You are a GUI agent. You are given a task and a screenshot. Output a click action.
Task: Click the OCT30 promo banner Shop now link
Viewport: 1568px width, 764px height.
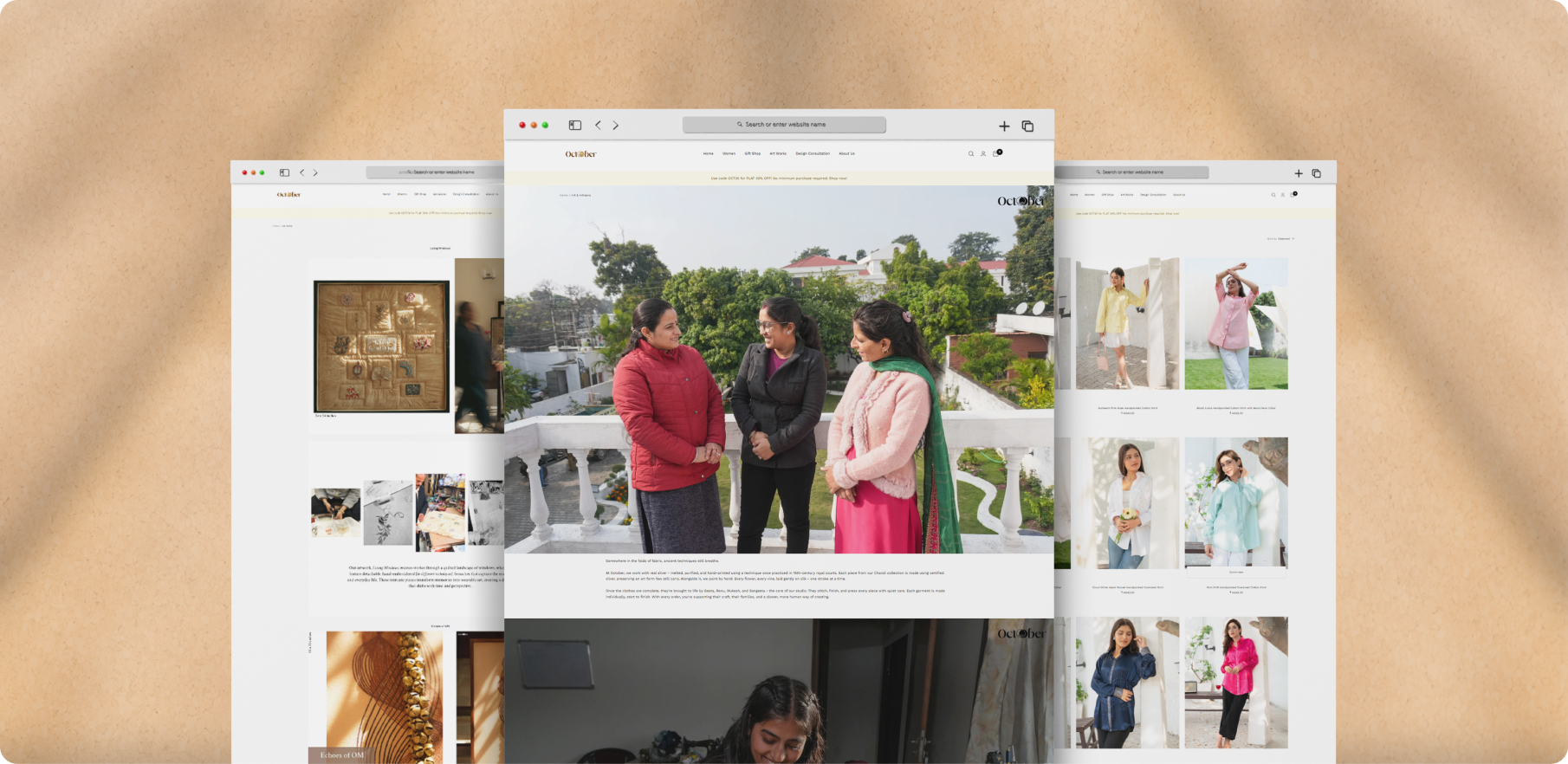838,178
